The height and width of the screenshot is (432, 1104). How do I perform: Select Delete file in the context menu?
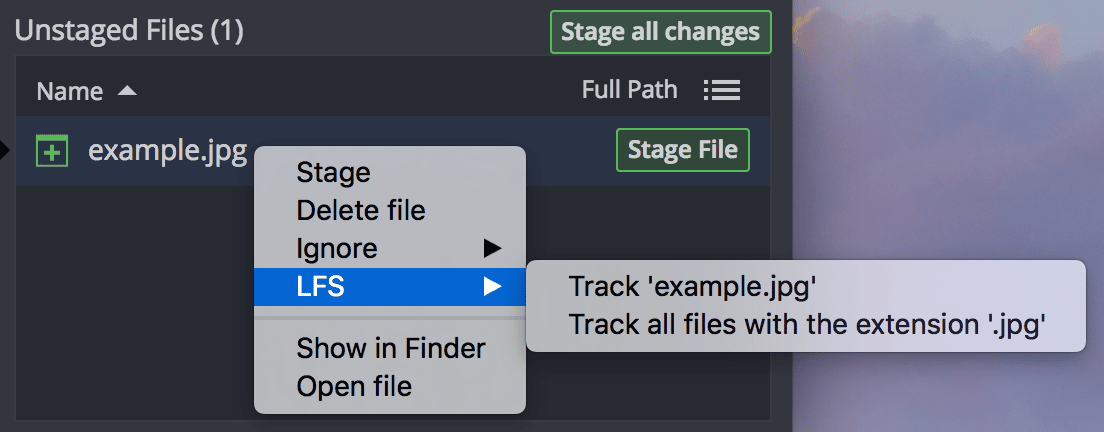tap(361, 210)
